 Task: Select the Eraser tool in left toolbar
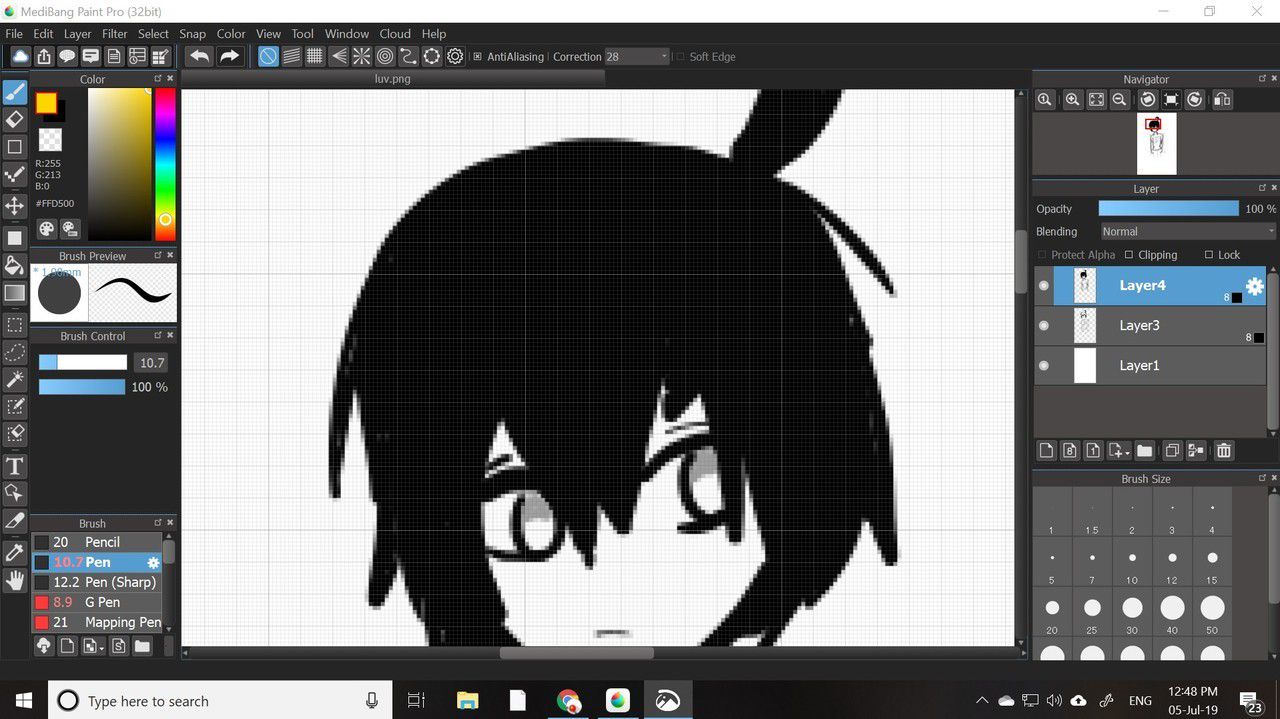tap(15, 120)
